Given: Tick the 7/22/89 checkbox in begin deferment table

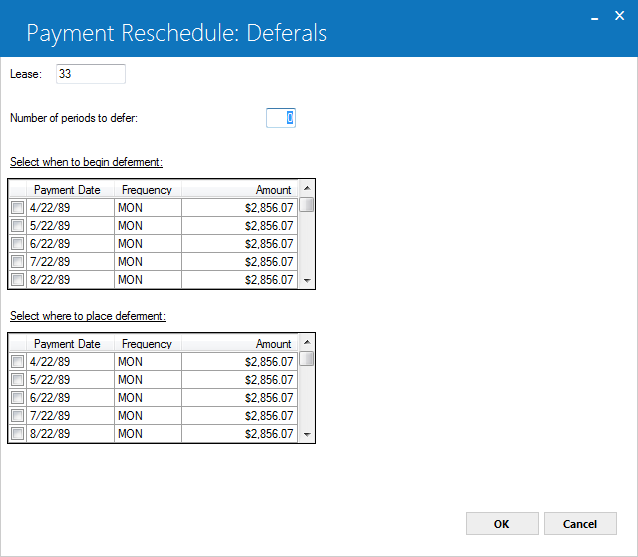Looking at the screenshot, I should coord(17,261).
